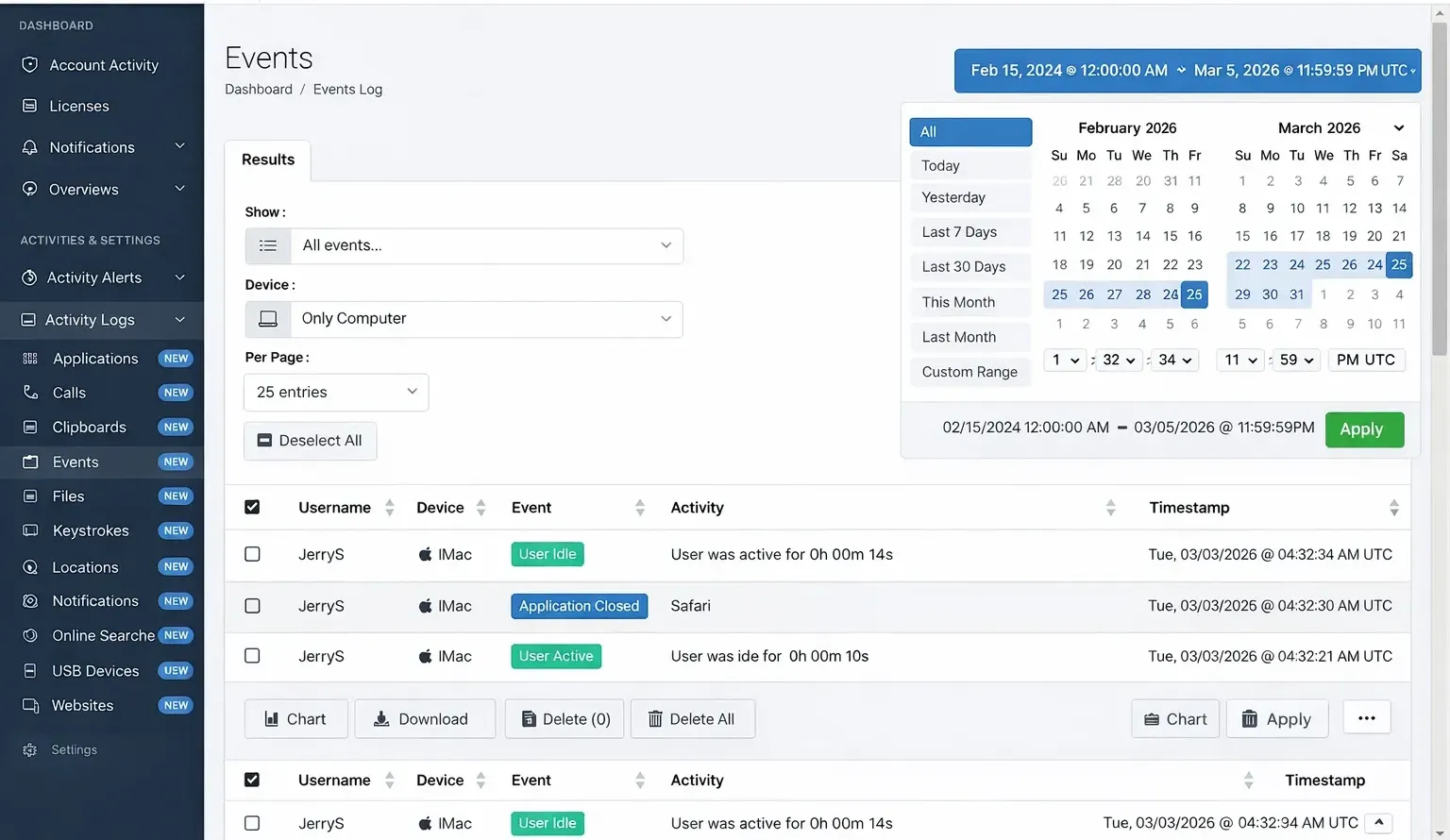The image size is (1450, 840).
Task: Check the row with the Safari Application Closed event
Action: (252, 605)
